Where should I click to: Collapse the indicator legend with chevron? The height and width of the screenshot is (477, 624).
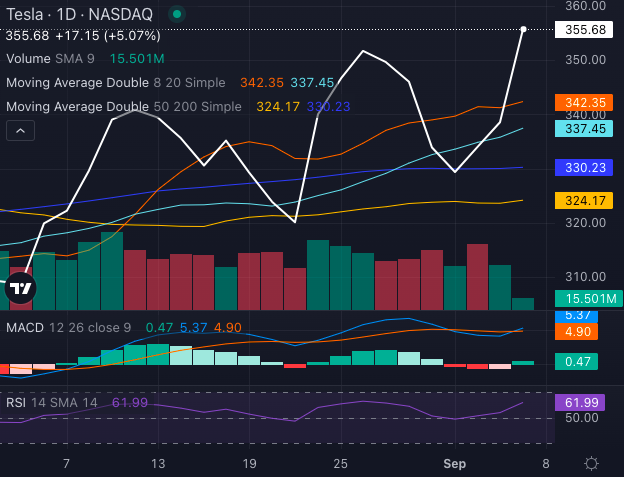[21, 130]
